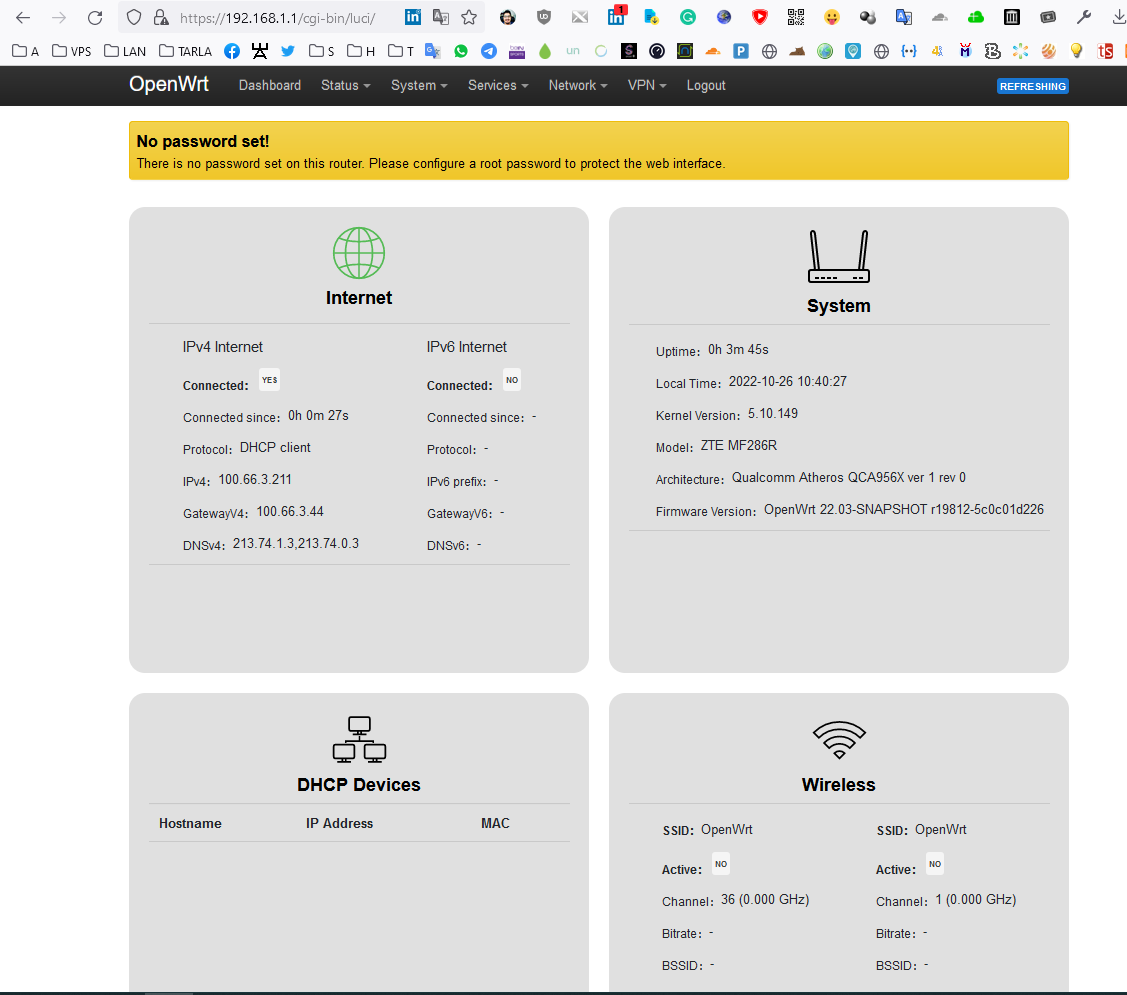Open the speedometer bookmark icon

pyautogui.click(x=657, y=51)
